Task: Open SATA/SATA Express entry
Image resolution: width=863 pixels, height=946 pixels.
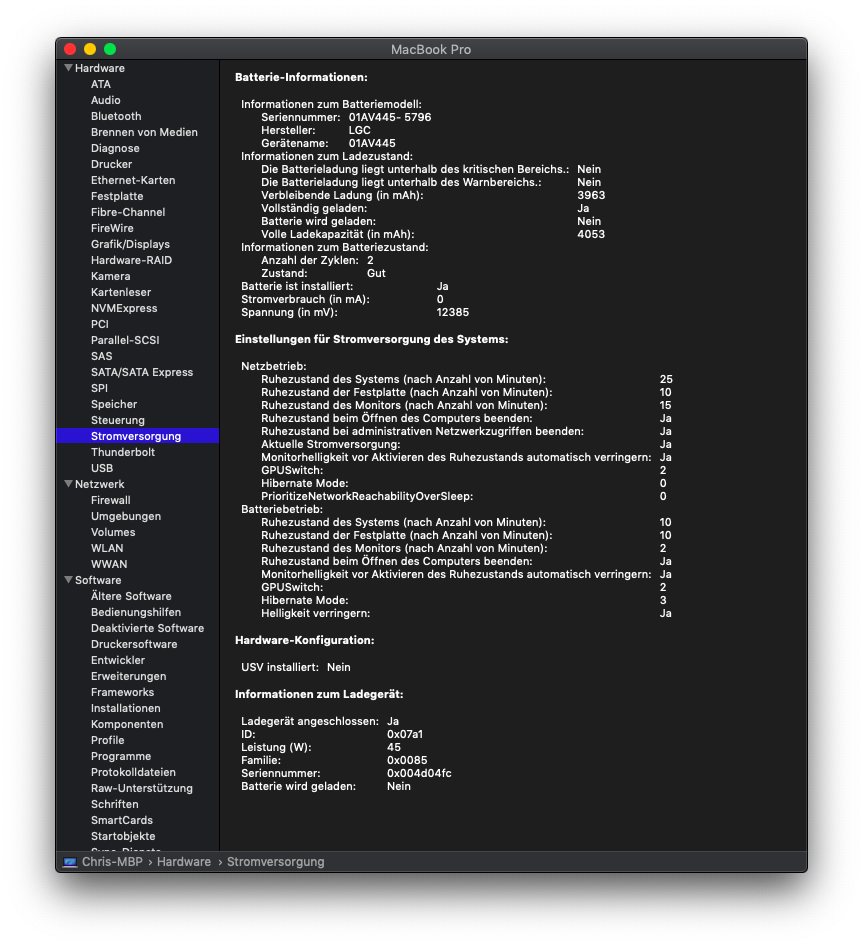Action: coord(142,372)
